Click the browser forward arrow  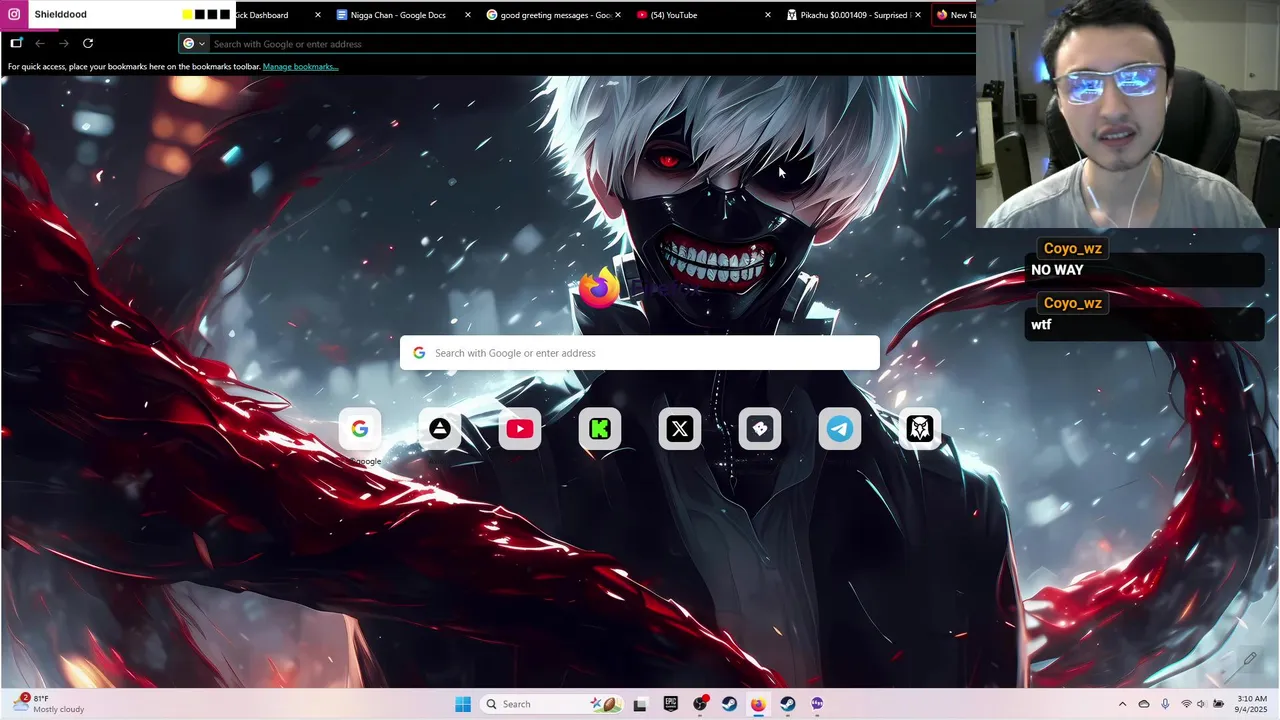(x=63, y=43)
